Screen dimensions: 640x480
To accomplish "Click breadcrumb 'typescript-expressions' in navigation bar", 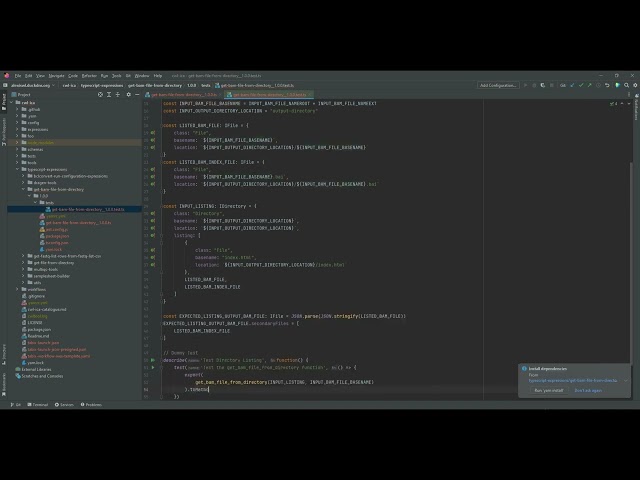I will [x=102, y=85].
